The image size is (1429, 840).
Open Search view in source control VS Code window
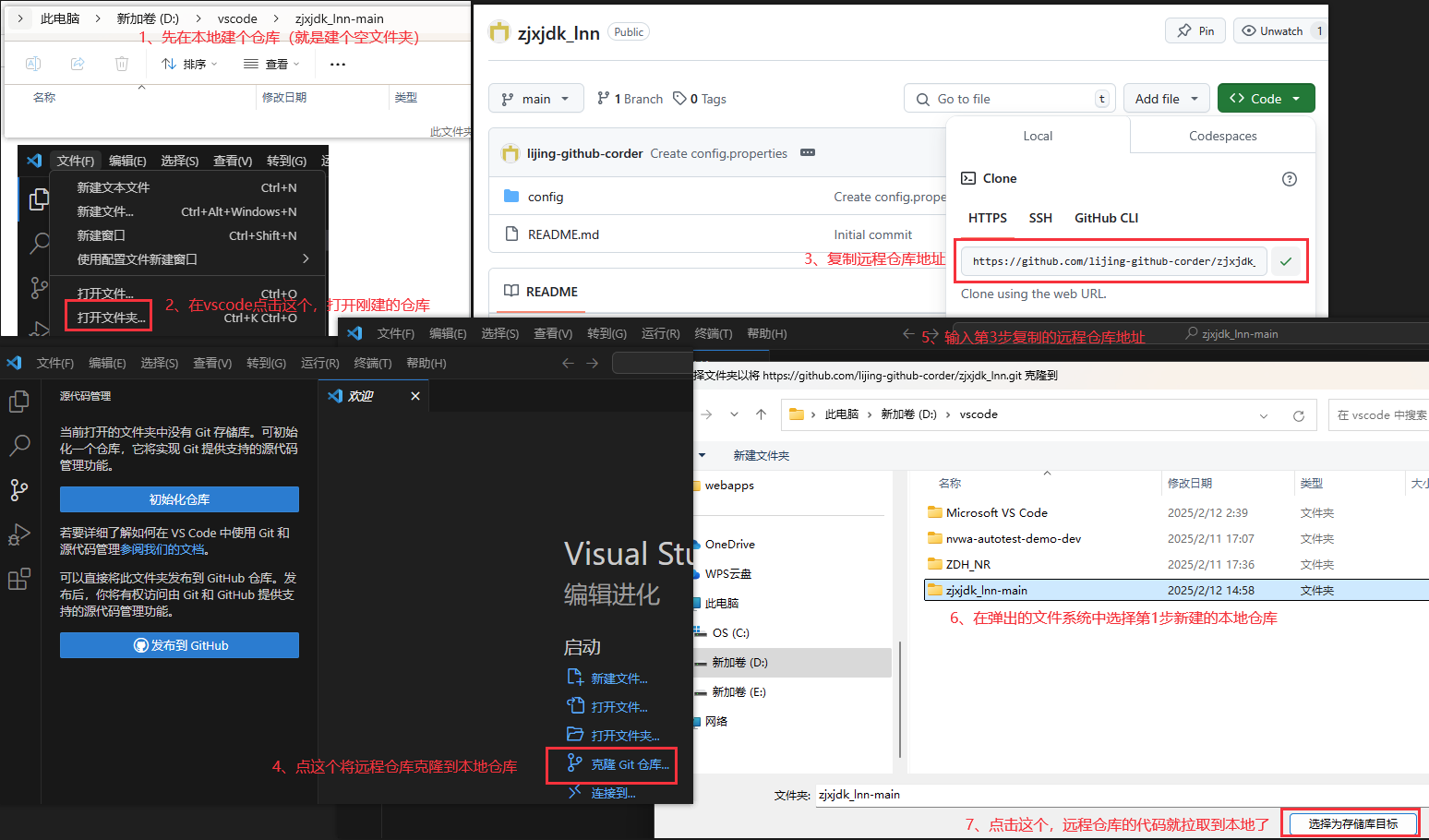pyautogui.click(x=19, y=446)
